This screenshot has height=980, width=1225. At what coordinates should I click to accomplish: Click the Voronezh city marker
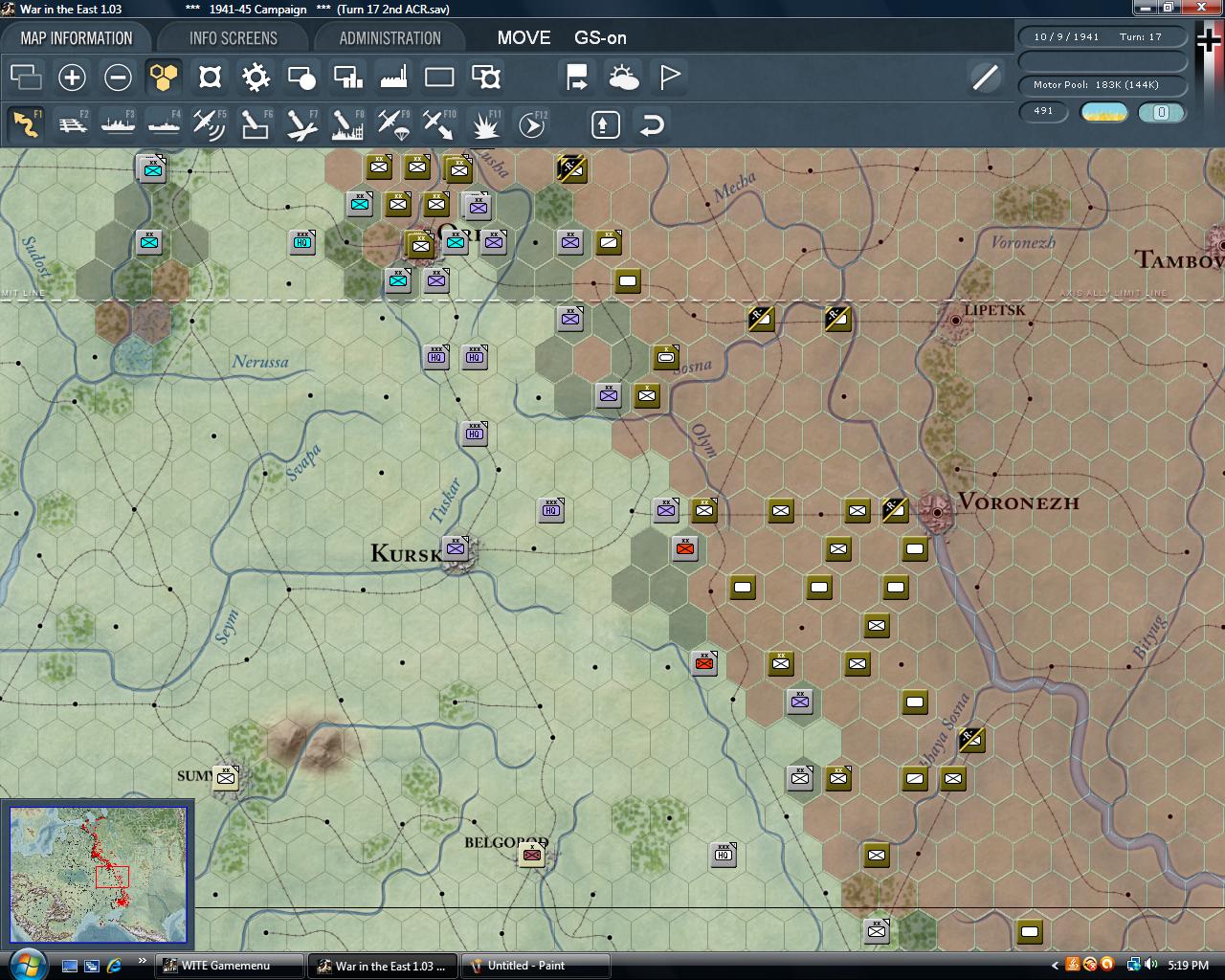937,512
